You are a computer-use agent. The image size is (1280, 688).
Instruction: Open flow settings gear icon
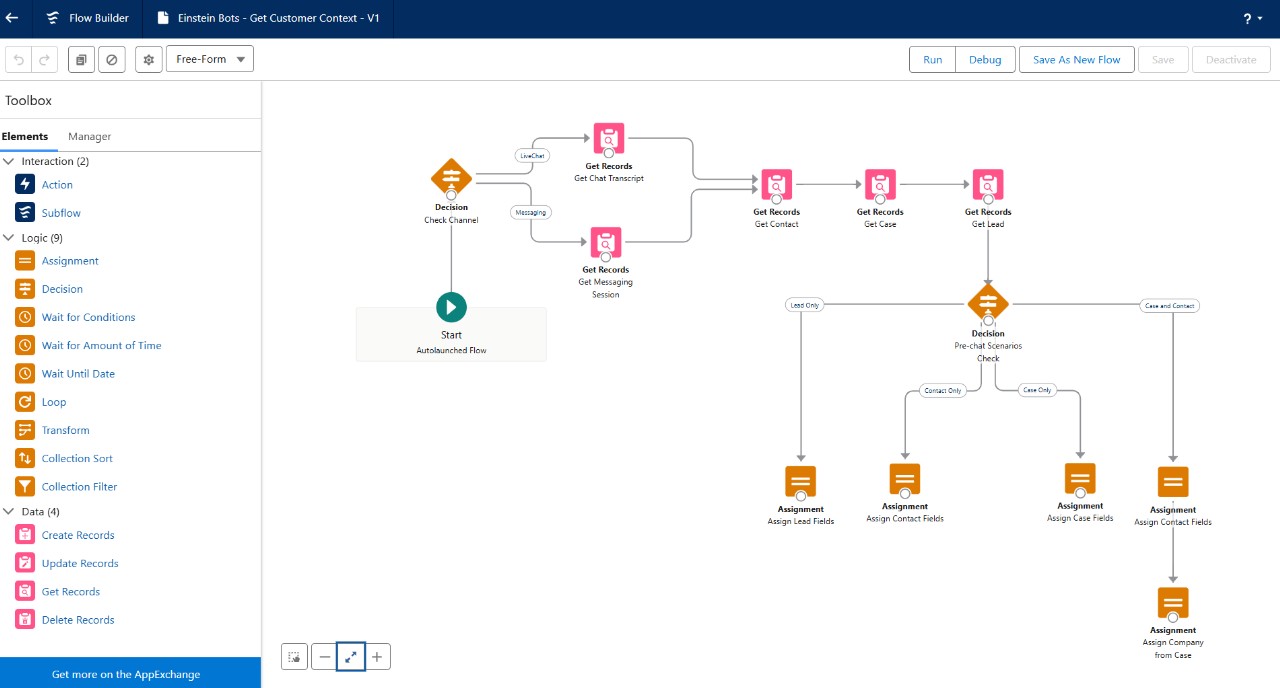(149, 60)
